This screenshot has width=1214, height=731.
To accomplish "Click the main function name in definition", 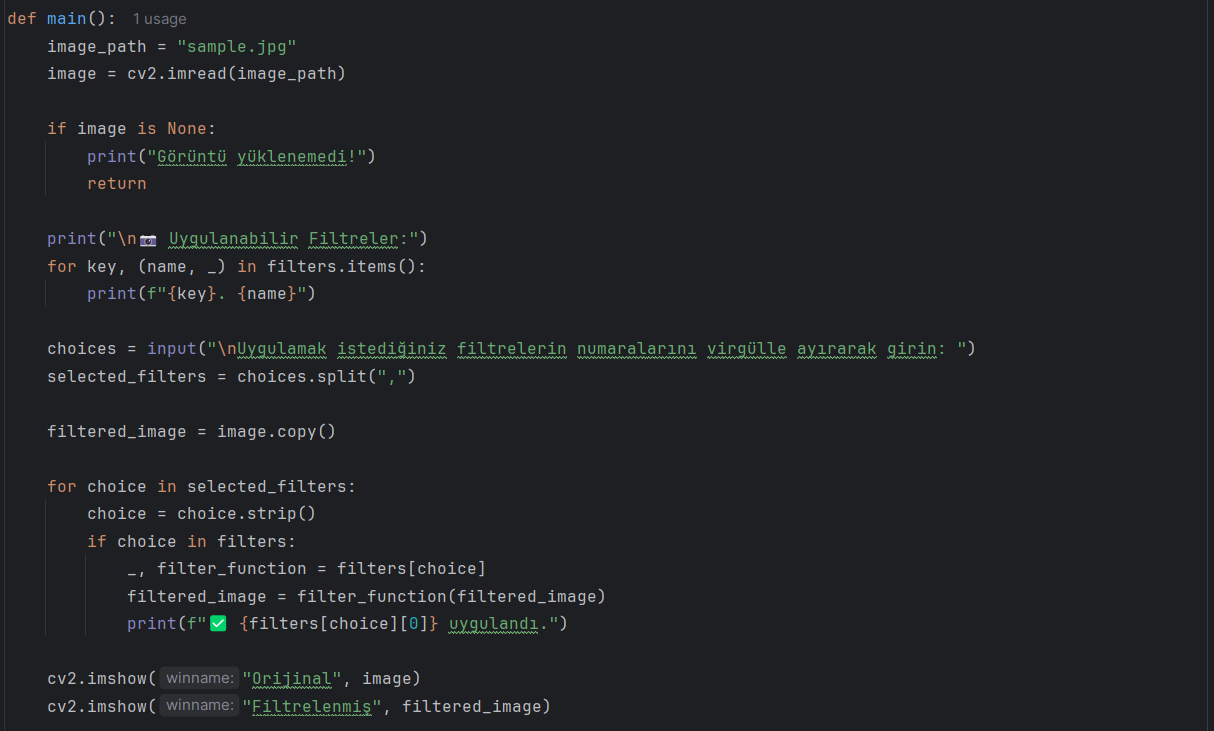I will coord(66,19).
